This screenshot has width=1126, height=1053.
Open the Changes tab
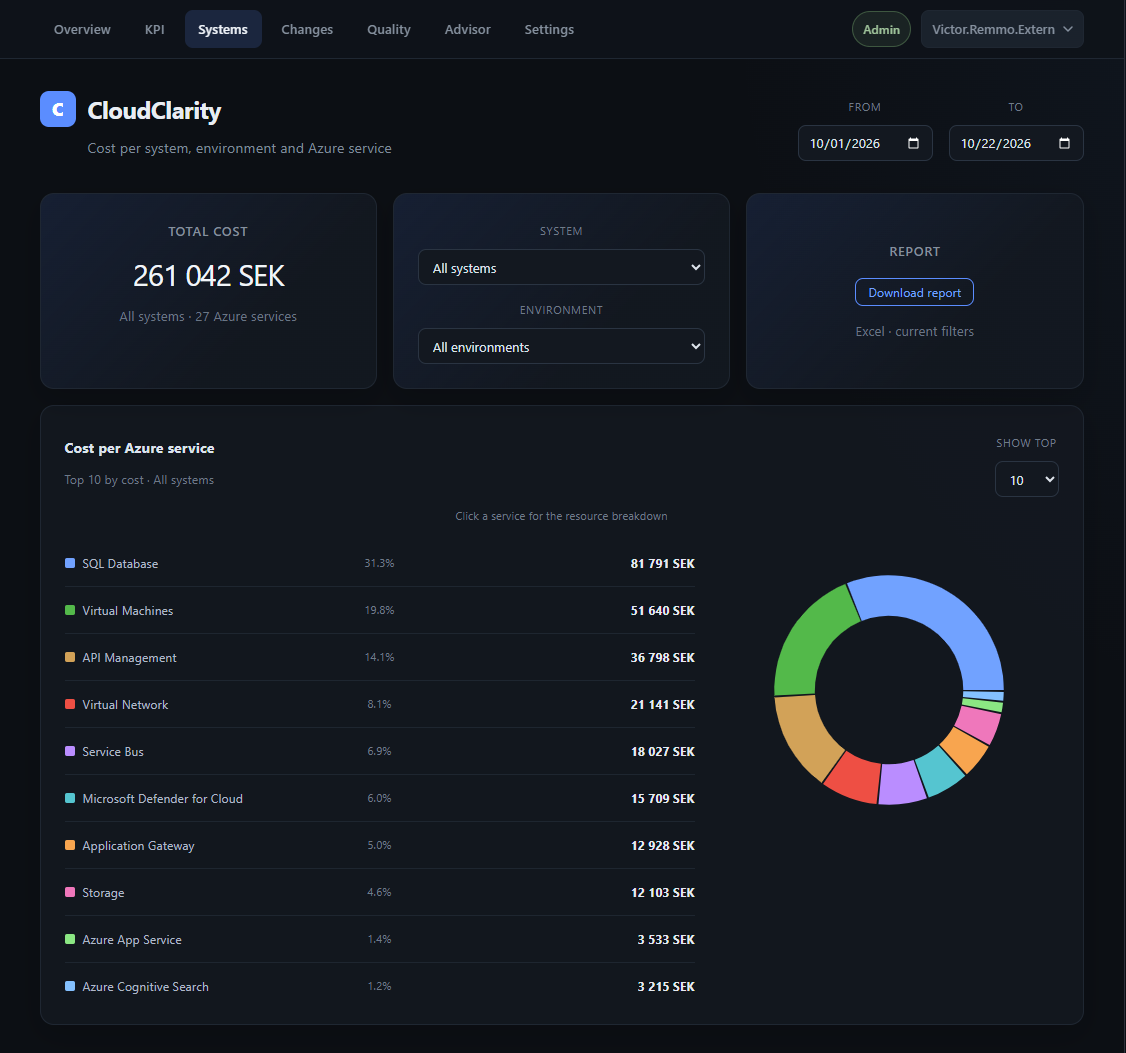click(x=307, y=29)
